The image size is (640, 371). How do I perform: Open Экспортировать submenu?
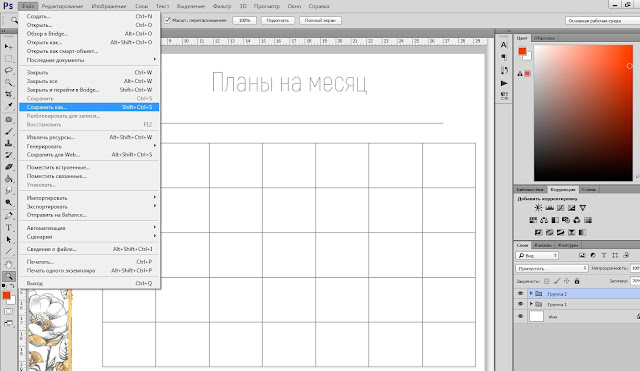pyautogui.click(x=89, y=207)
